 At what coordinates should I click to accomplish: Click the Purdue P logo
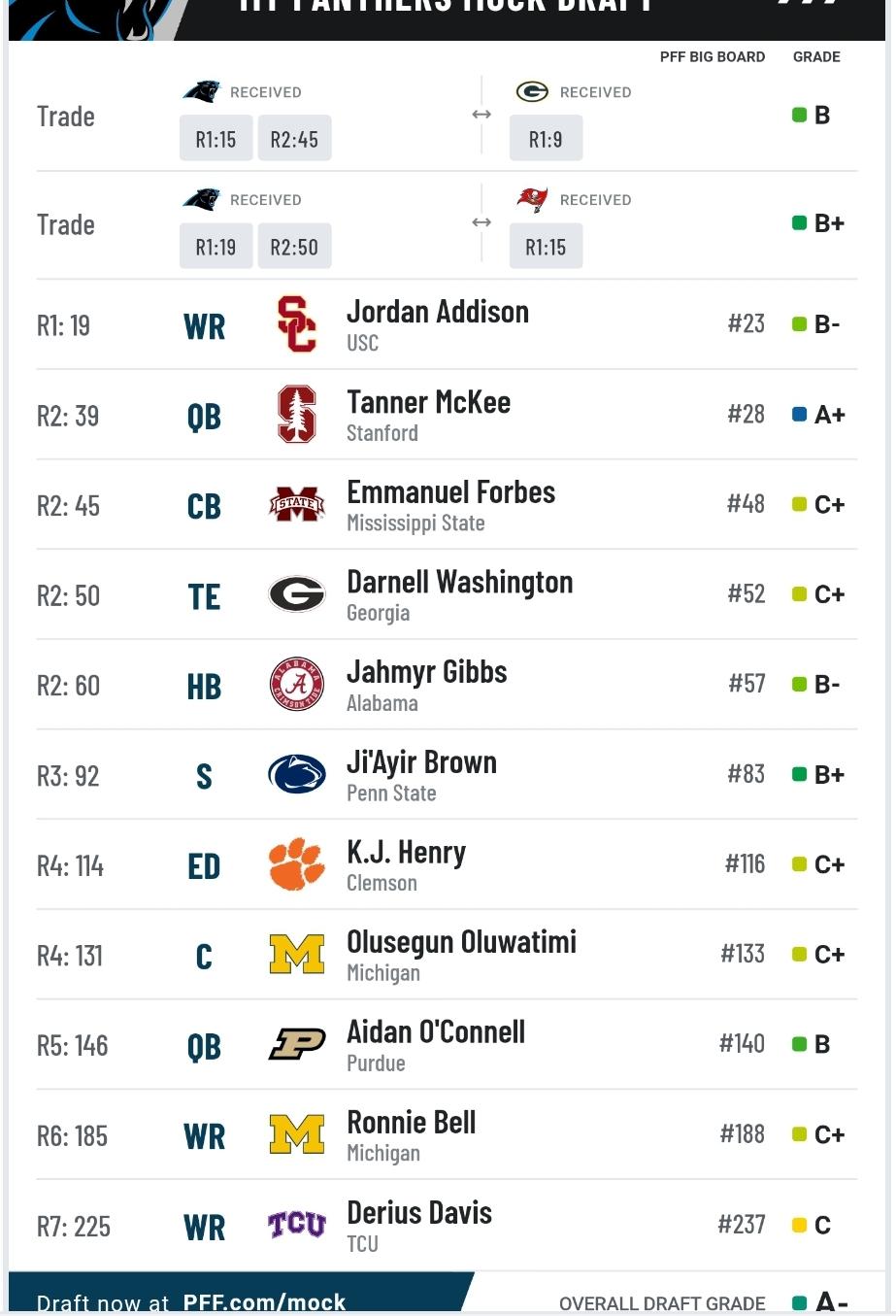[x=296, y=1044]
